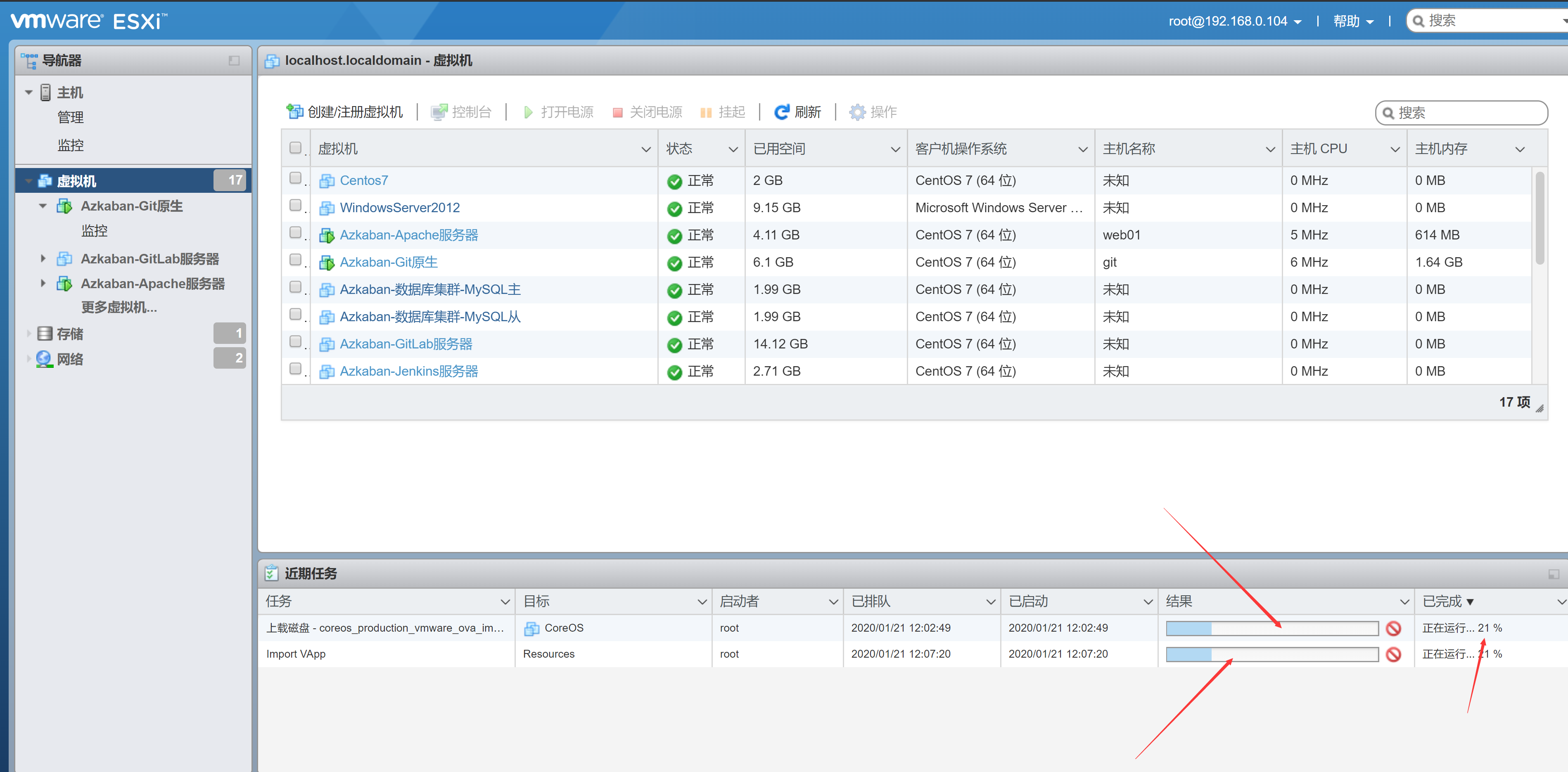This screenshot has height=772, width=1568.
Task: Open the root@192.168.0.104 user dropdown
Action: click(1235, 21)
